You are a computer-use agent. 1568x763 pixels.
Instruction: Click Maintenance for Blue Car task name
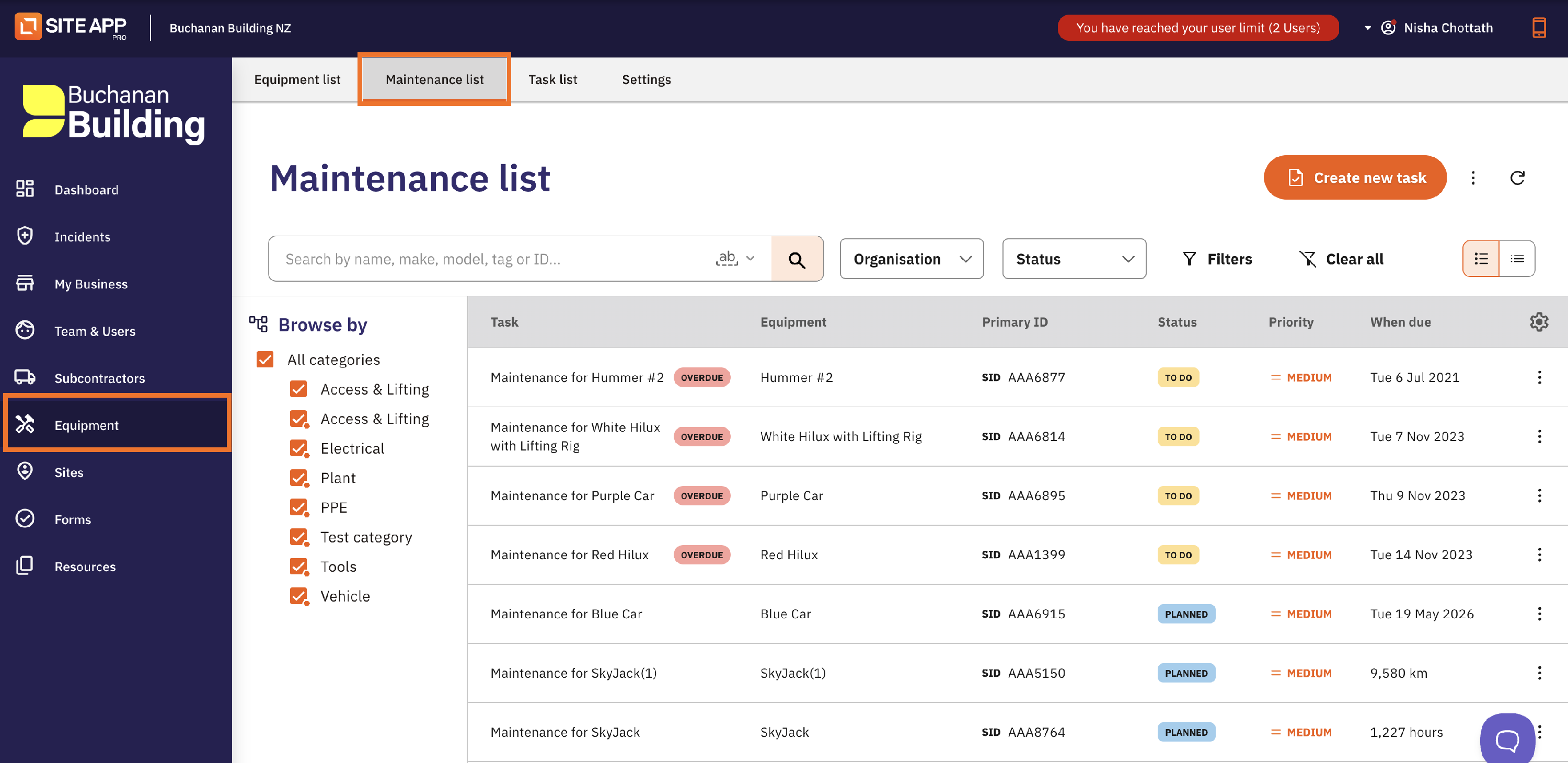[x=566, y=614]
